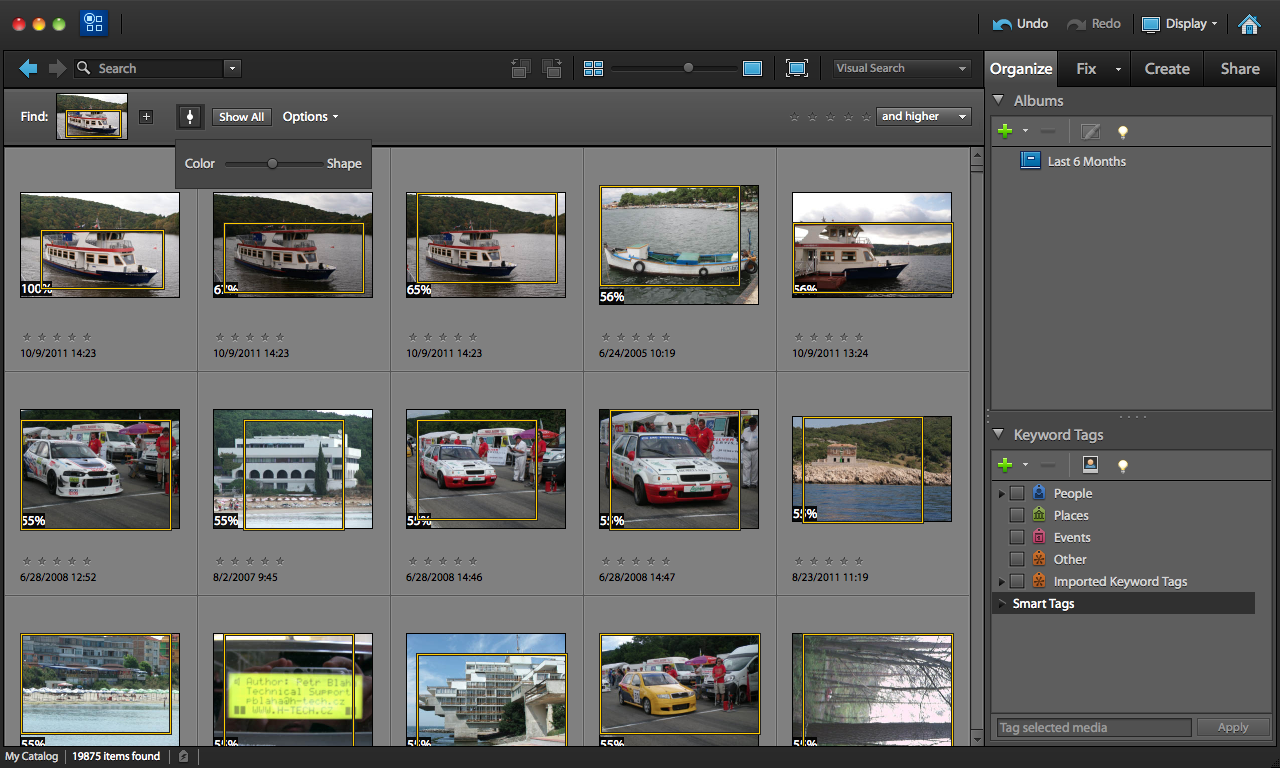Edit album icon in Albums panel
Viewport: 1280px width, 768px height.
(x=1090, y=131)
